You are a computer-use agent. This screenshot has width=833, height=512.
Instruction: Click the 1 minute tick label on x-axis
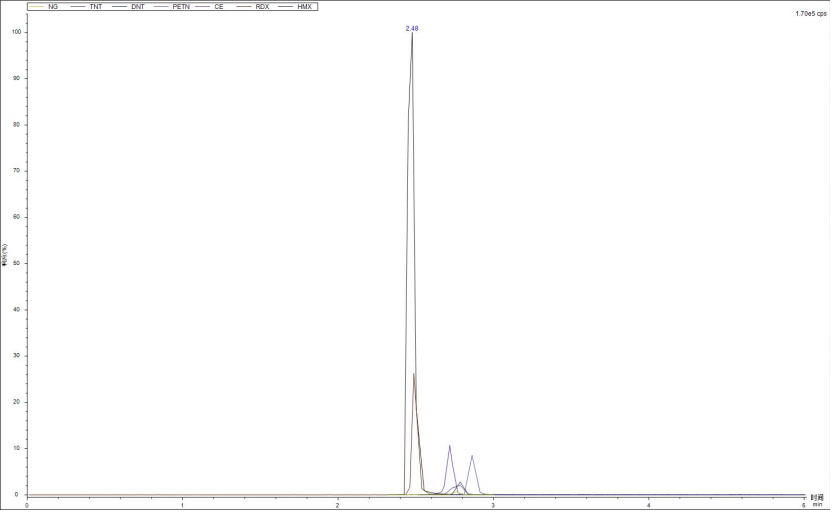(x=182, y=504)
